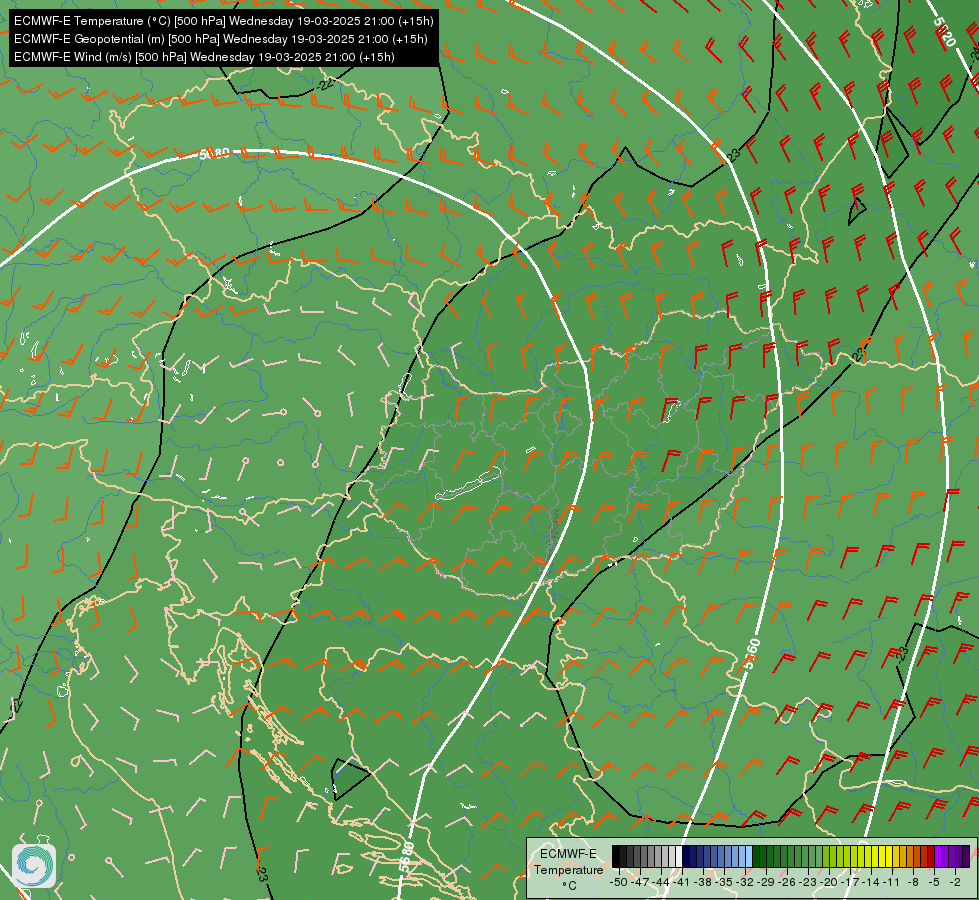
Task: Click the -50 value in the legend
Action: pos(619,882)
